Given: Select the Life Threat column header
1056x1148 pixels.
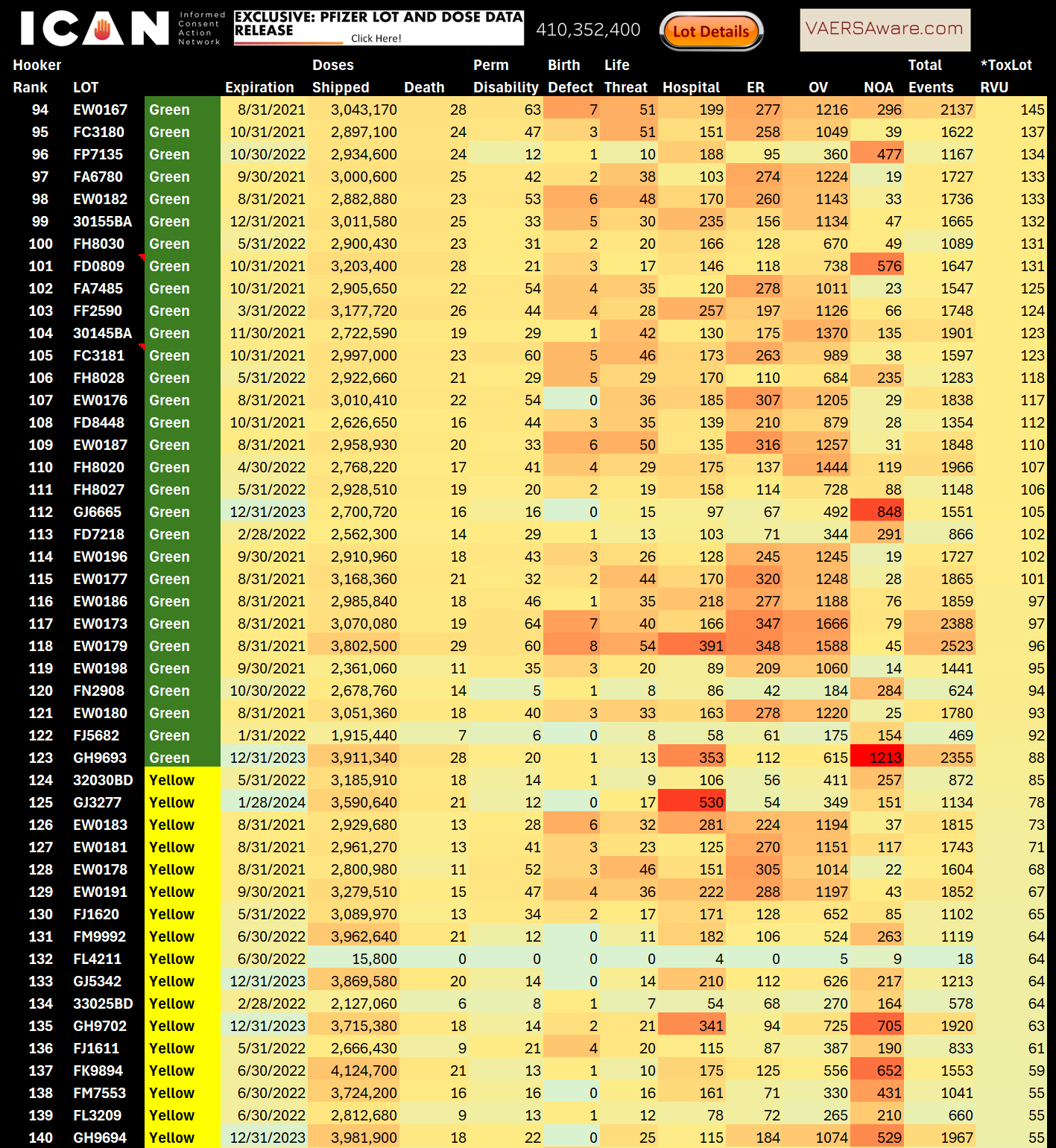Looking at the screenshot, I should click(x=625, y=76).
